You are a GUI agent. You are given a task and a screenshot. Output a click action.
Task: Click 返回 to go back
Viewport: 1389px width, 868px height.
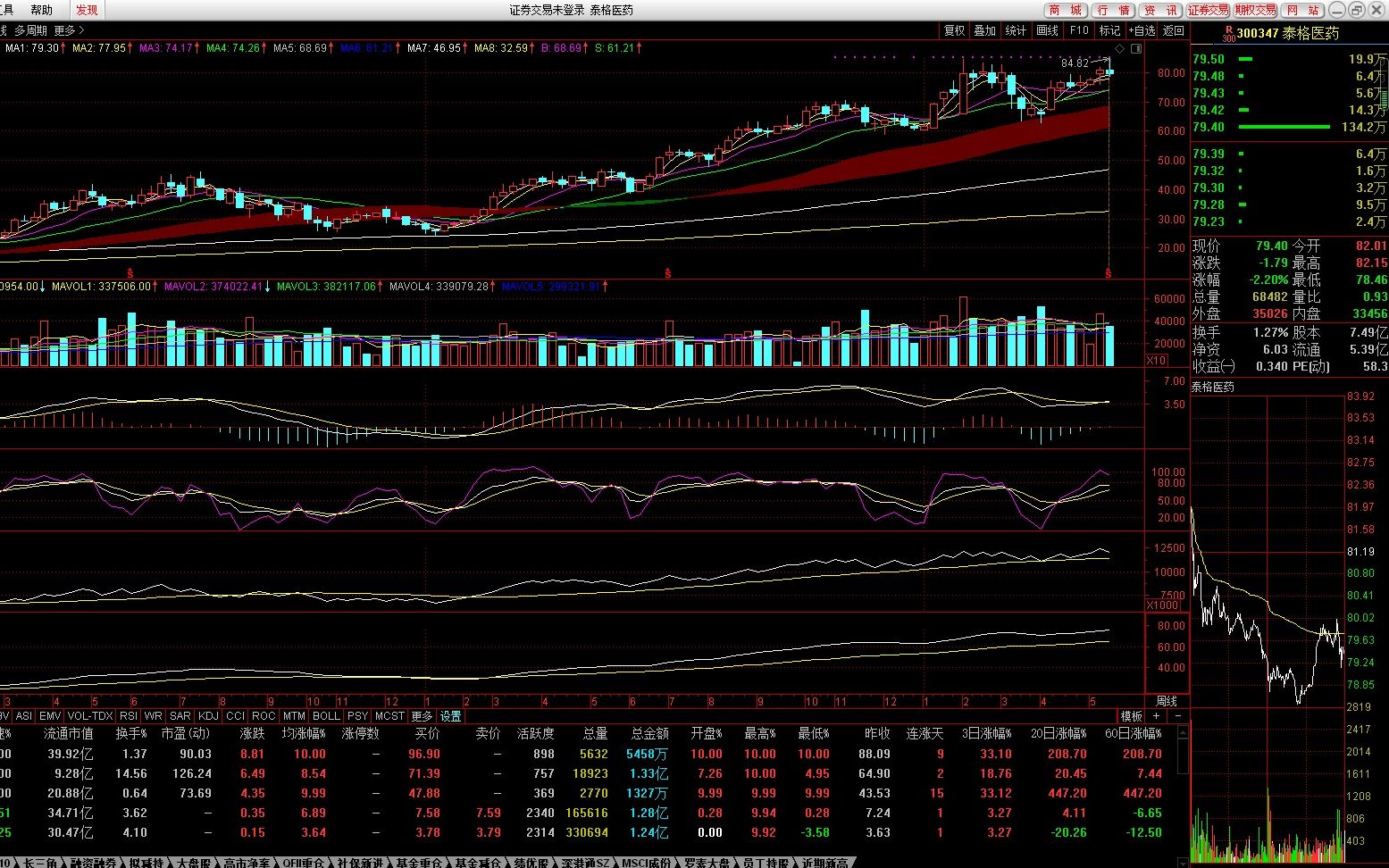pyautogui.click(x=1174, y=30)
